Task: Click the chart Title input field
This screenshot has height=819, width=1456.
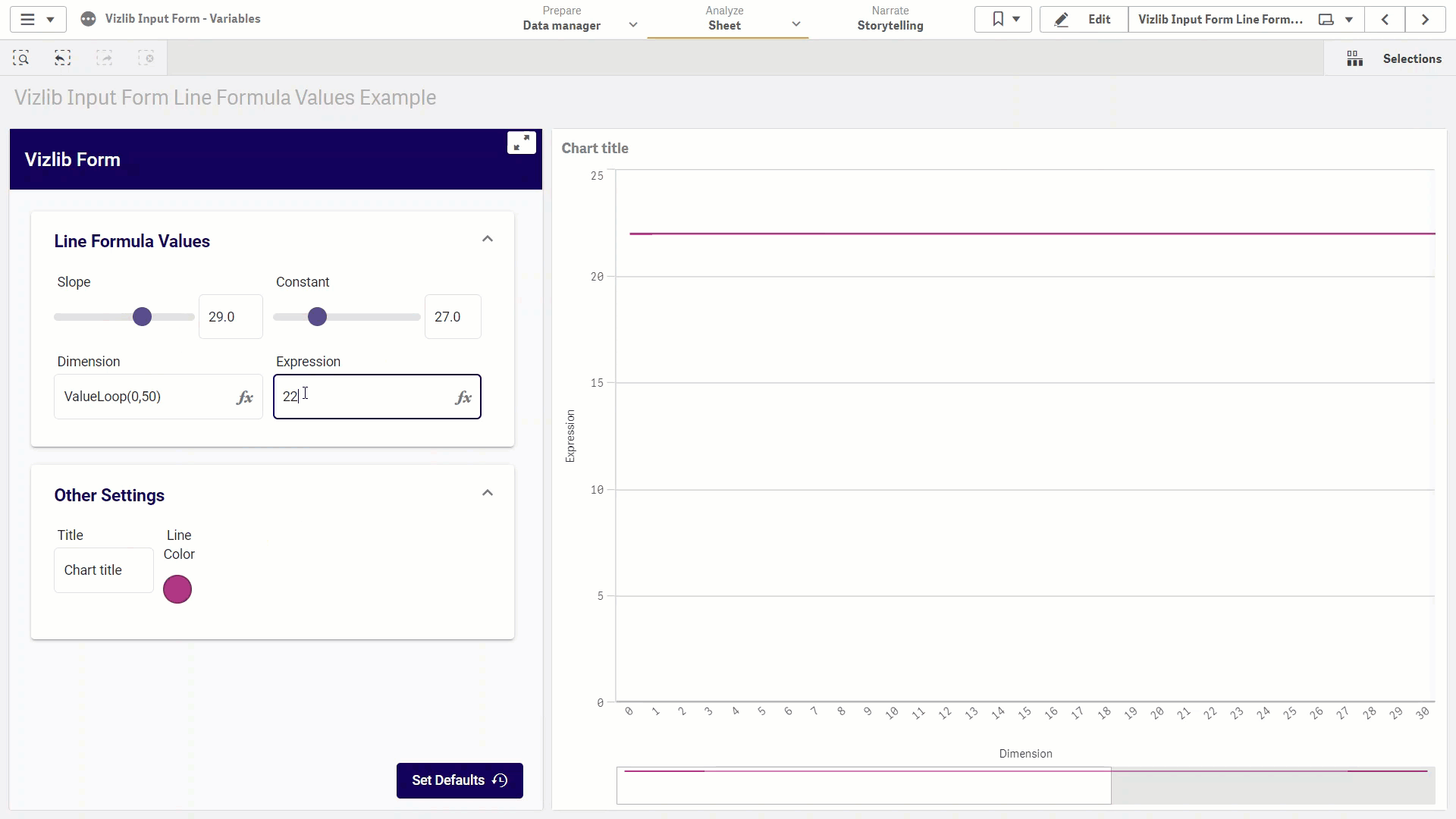Action: (x=104, y=570)
